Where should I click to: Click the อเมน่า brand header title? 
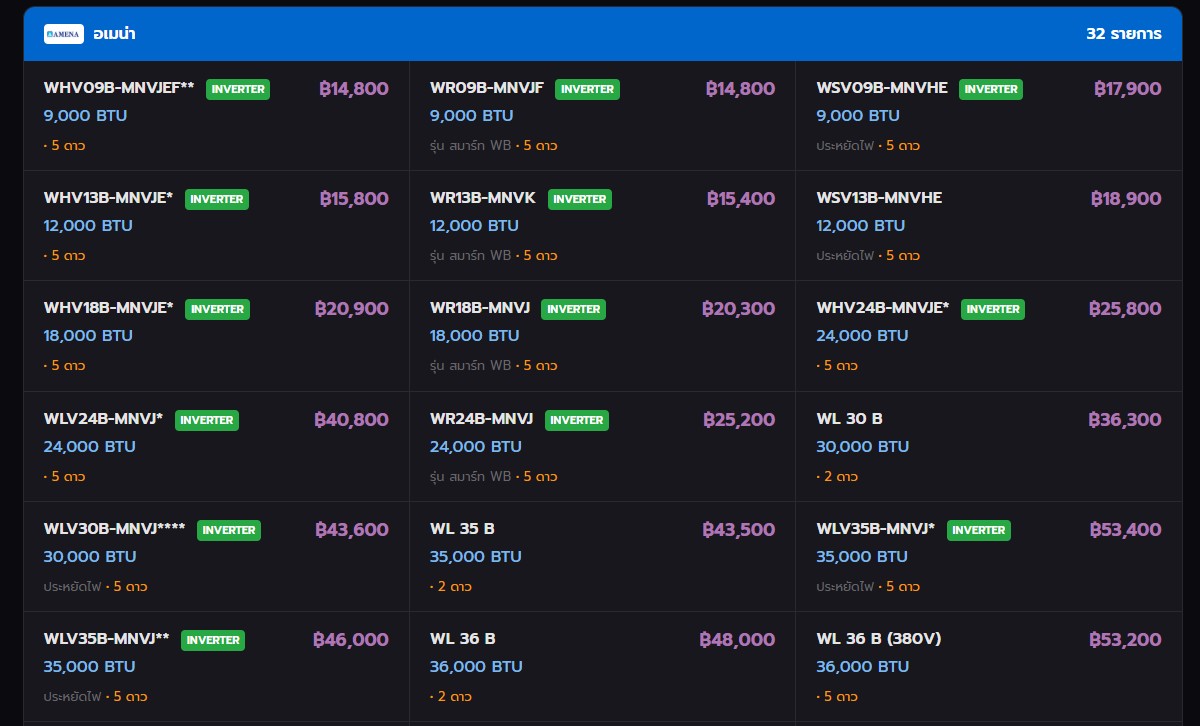(x=114, y=34)
